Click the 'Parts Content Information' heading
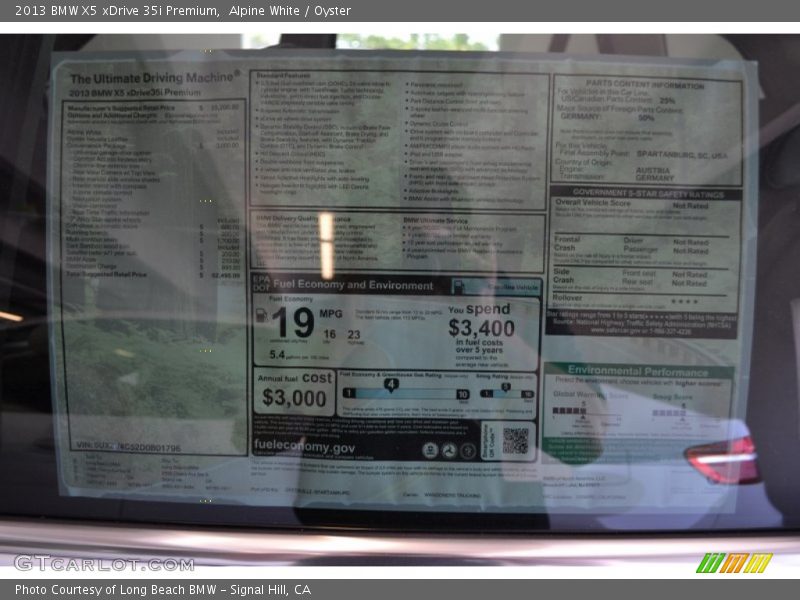This screenshot has height=600, width=800. point(645,85)
